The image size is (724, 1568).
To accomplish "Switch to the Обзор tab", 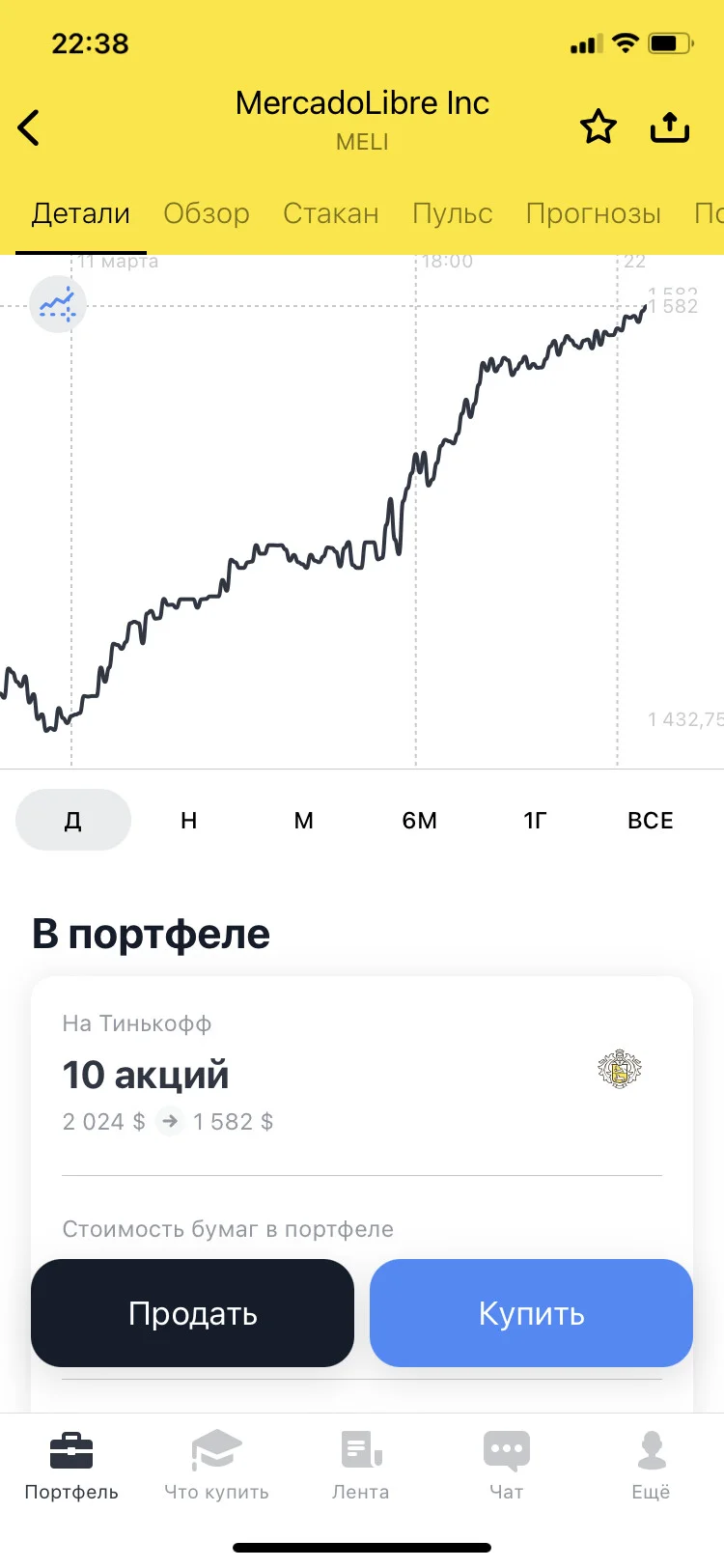I will click(x=207, y=213).
